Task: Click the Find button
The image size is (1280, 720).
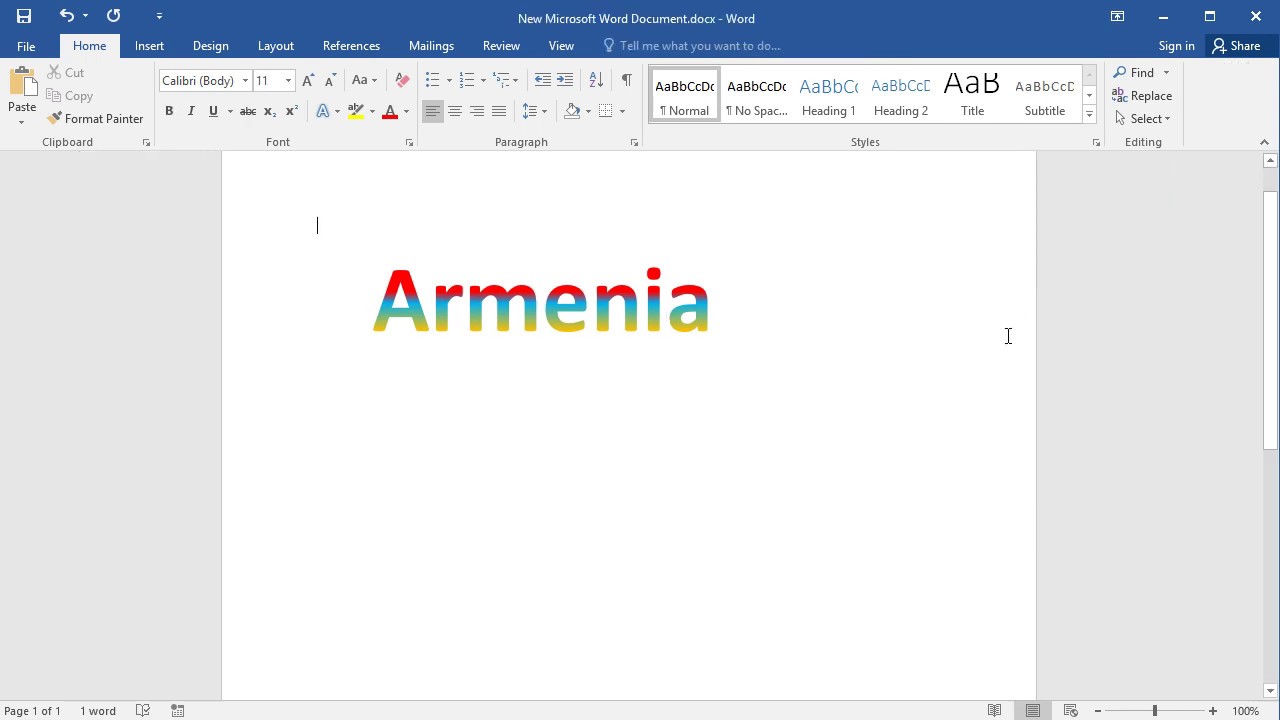Action: point(1135,73)
